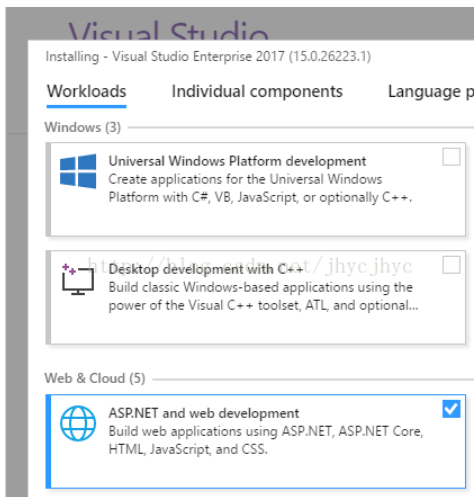Click the UWP workload description text
474x497 pixels.
point(260,188)
